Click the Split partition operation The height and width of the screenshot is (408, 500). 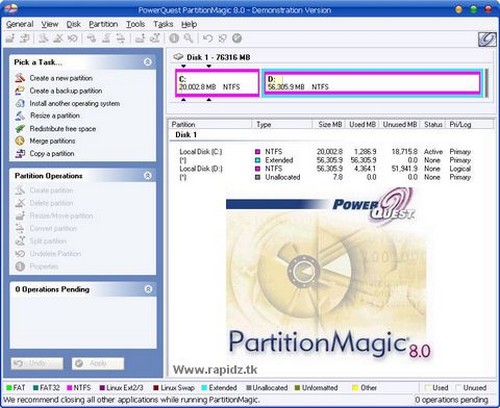48,241
